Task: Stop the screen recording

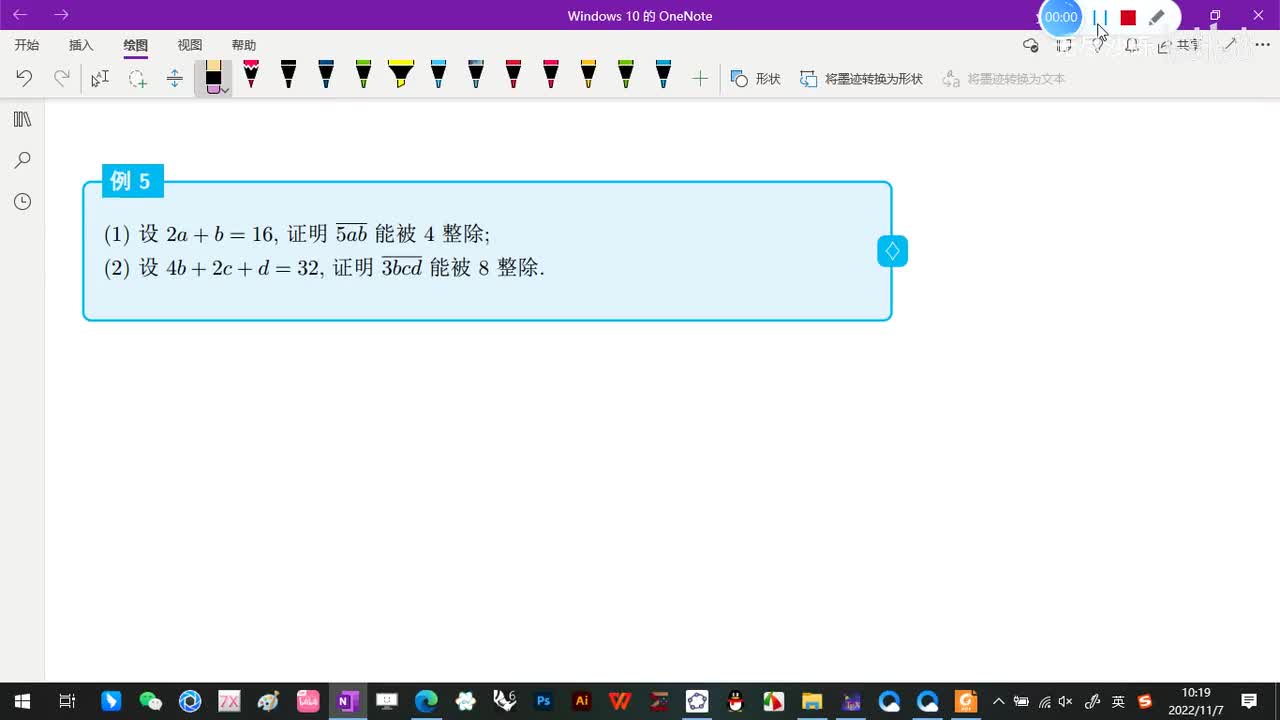Action: pos(1128,17)
